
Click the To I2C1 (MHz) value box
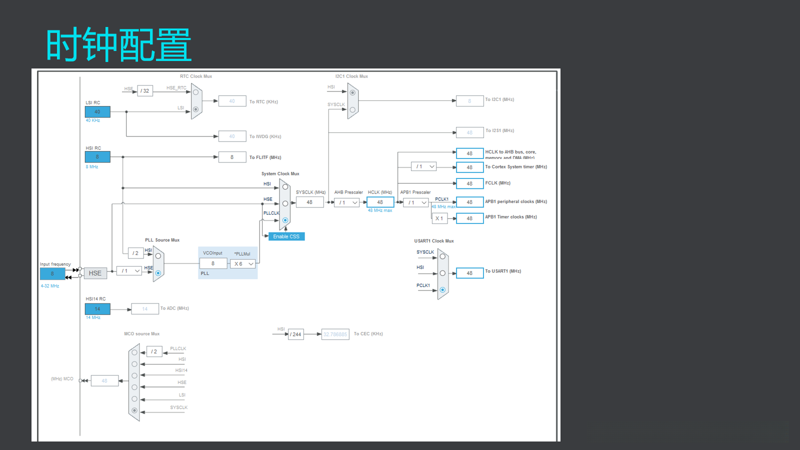coord(470,101)
